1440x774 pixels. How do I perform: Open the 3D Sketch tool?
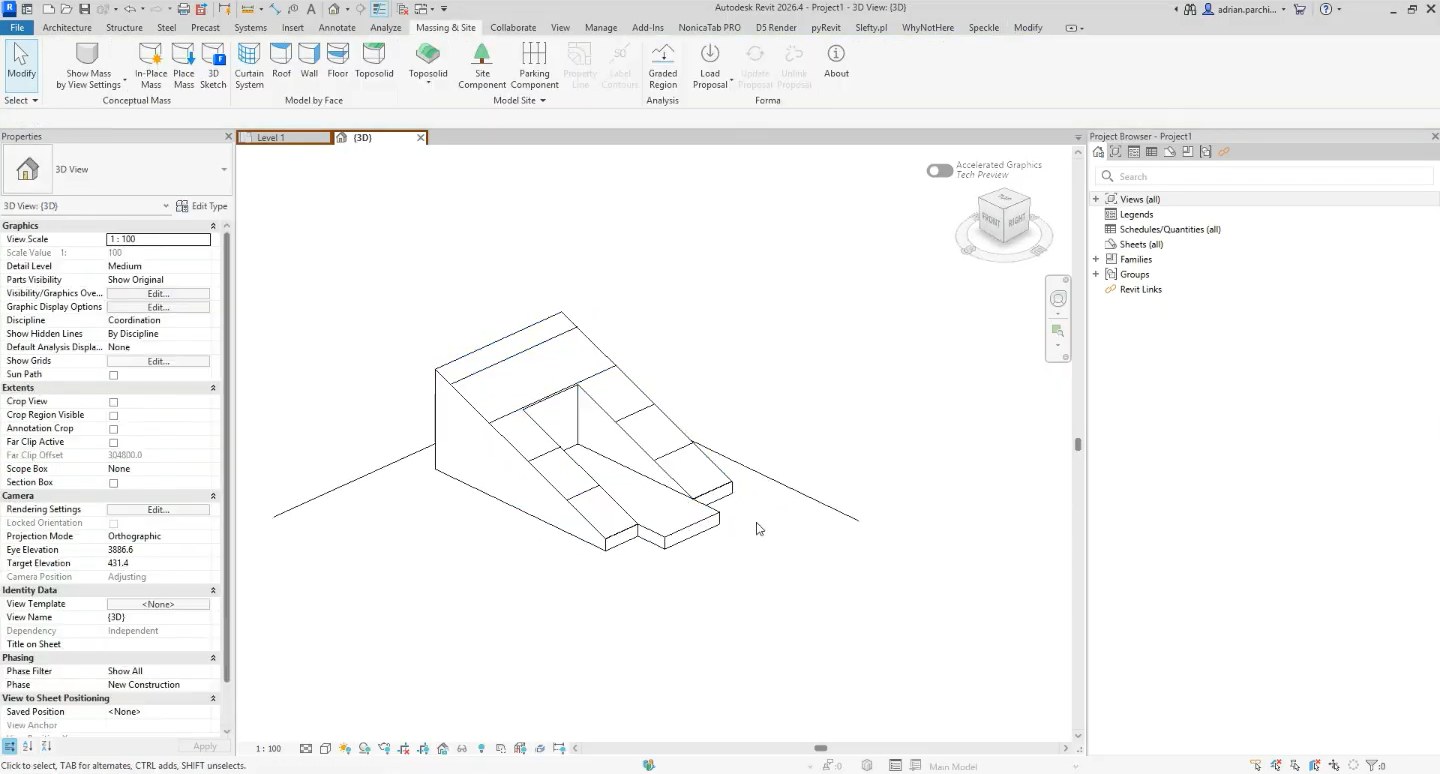click(x=213, y=65)
